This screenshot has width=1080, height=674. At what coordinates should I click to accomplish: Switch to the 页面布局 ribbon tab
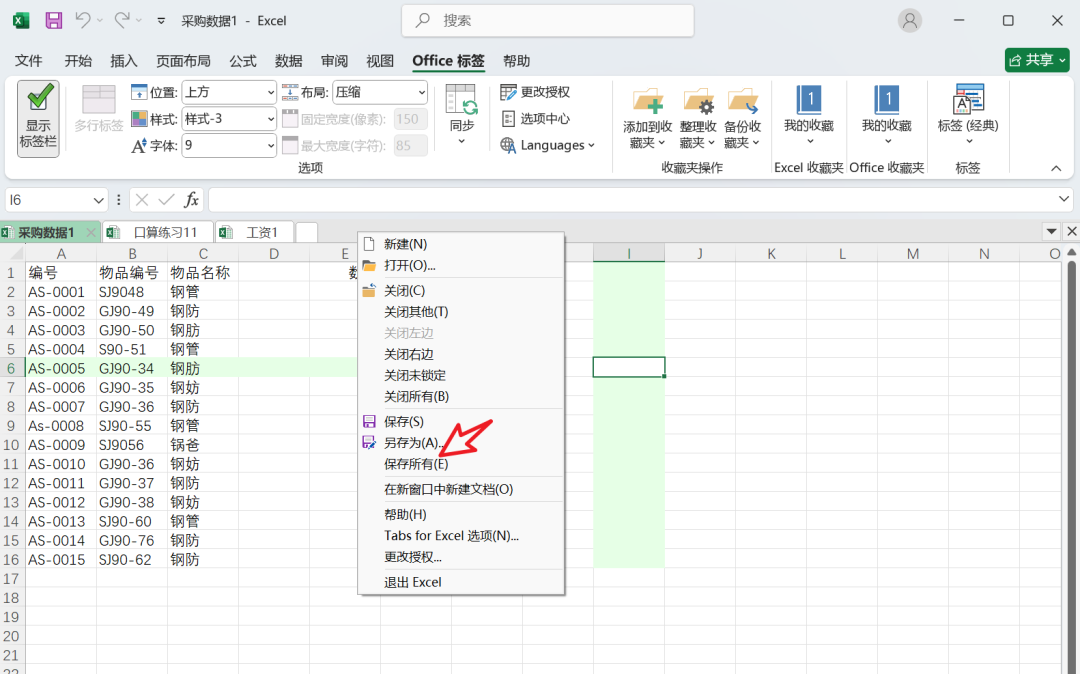pyautogui.click(x=183, y=61)
